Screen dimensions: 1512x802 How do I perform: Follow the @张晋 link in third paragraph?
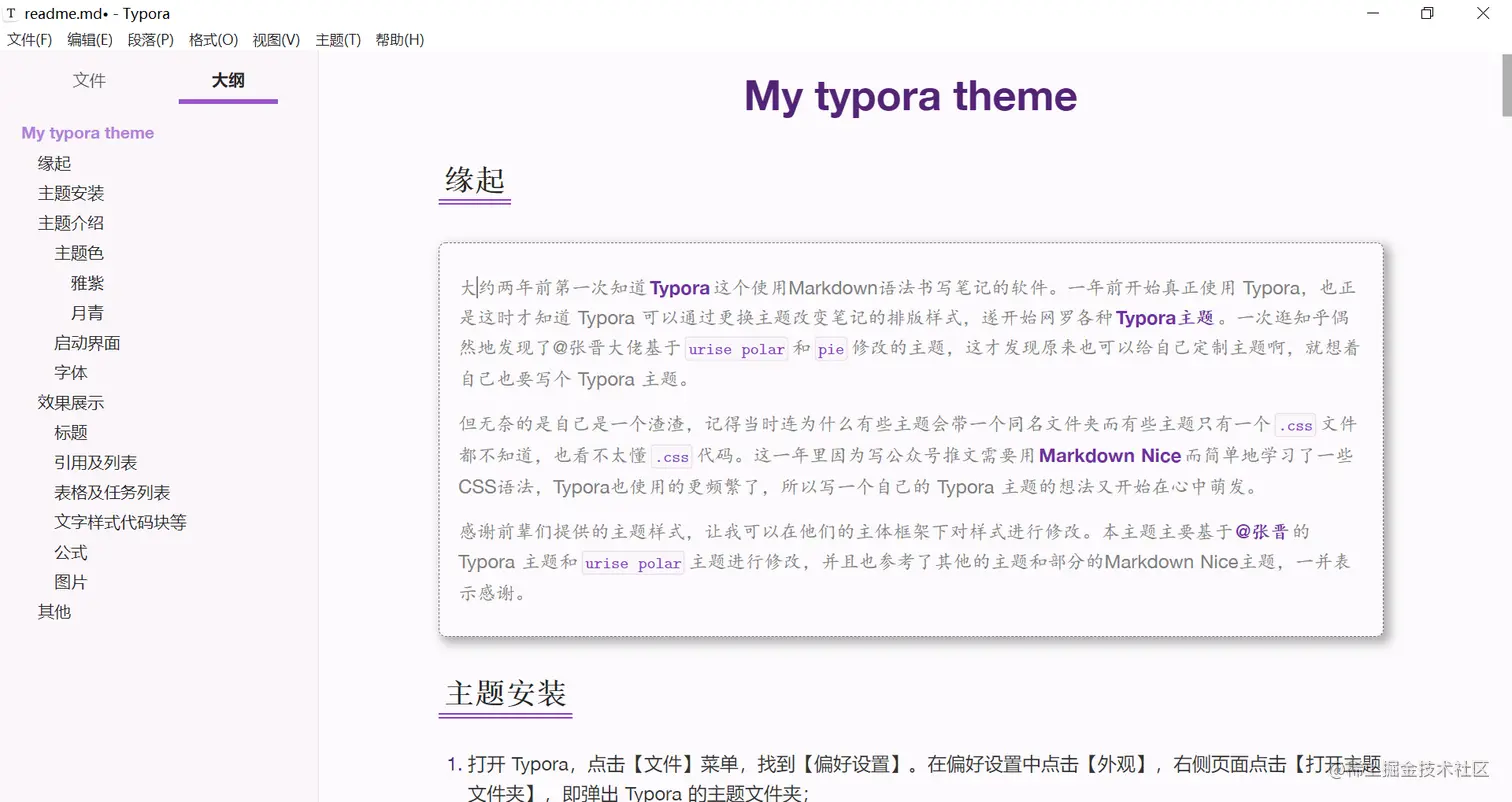[1264, 531]
